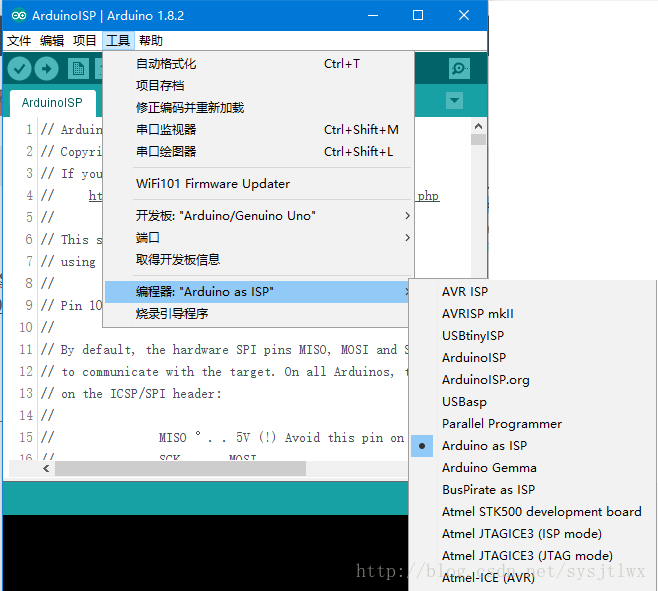
Task: Select USBasp programmer
Action: 533,402
